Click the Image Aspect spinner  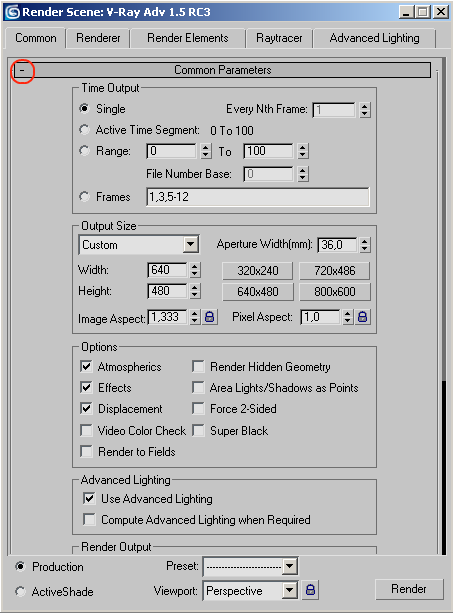click(x=195, y=317)
